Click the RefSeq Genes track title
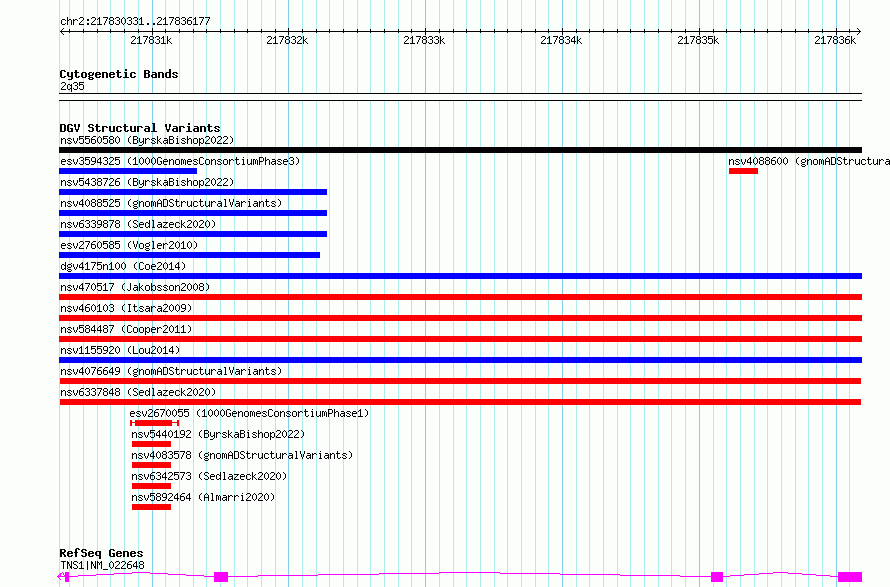Screen dimensions: 890x587 [x=101, y=553]
